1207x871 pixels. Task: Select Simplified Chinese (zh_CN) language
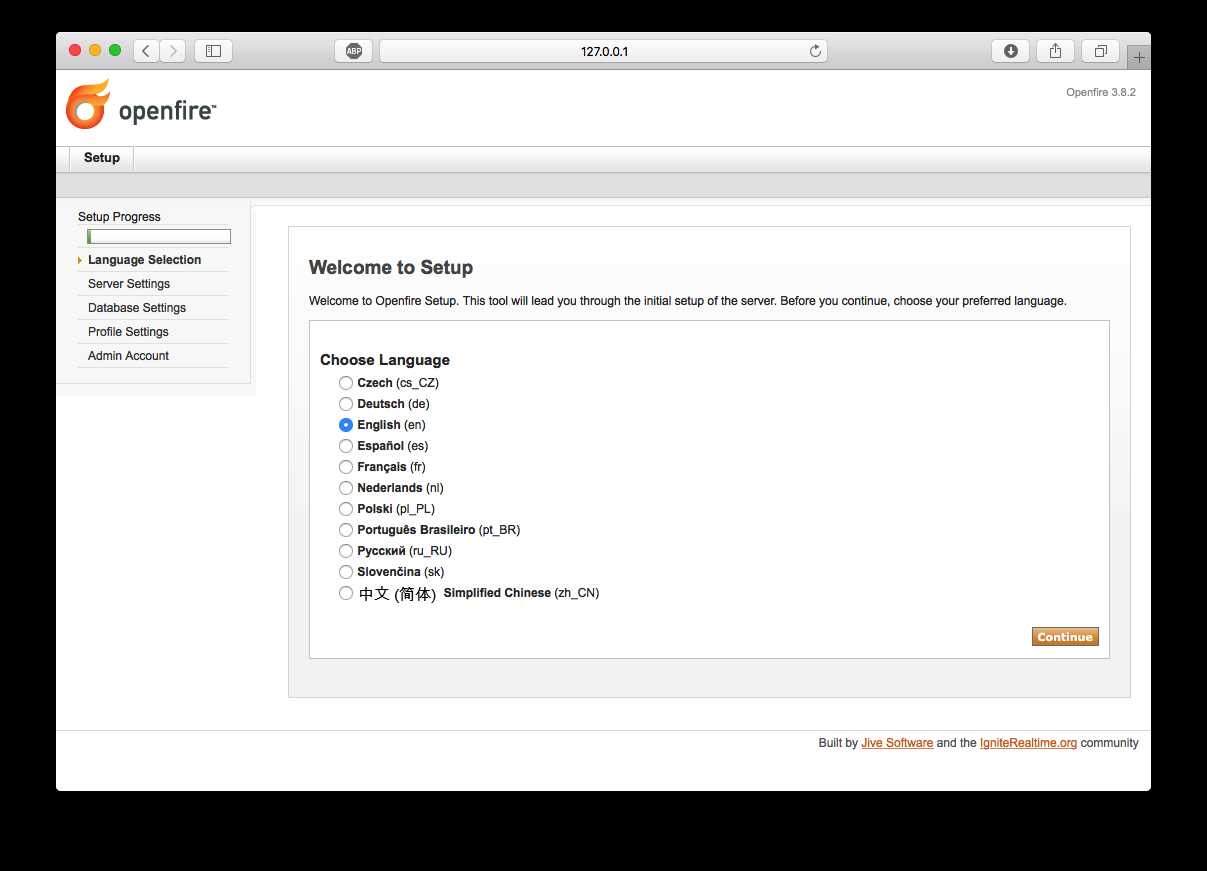pos(346,593)
